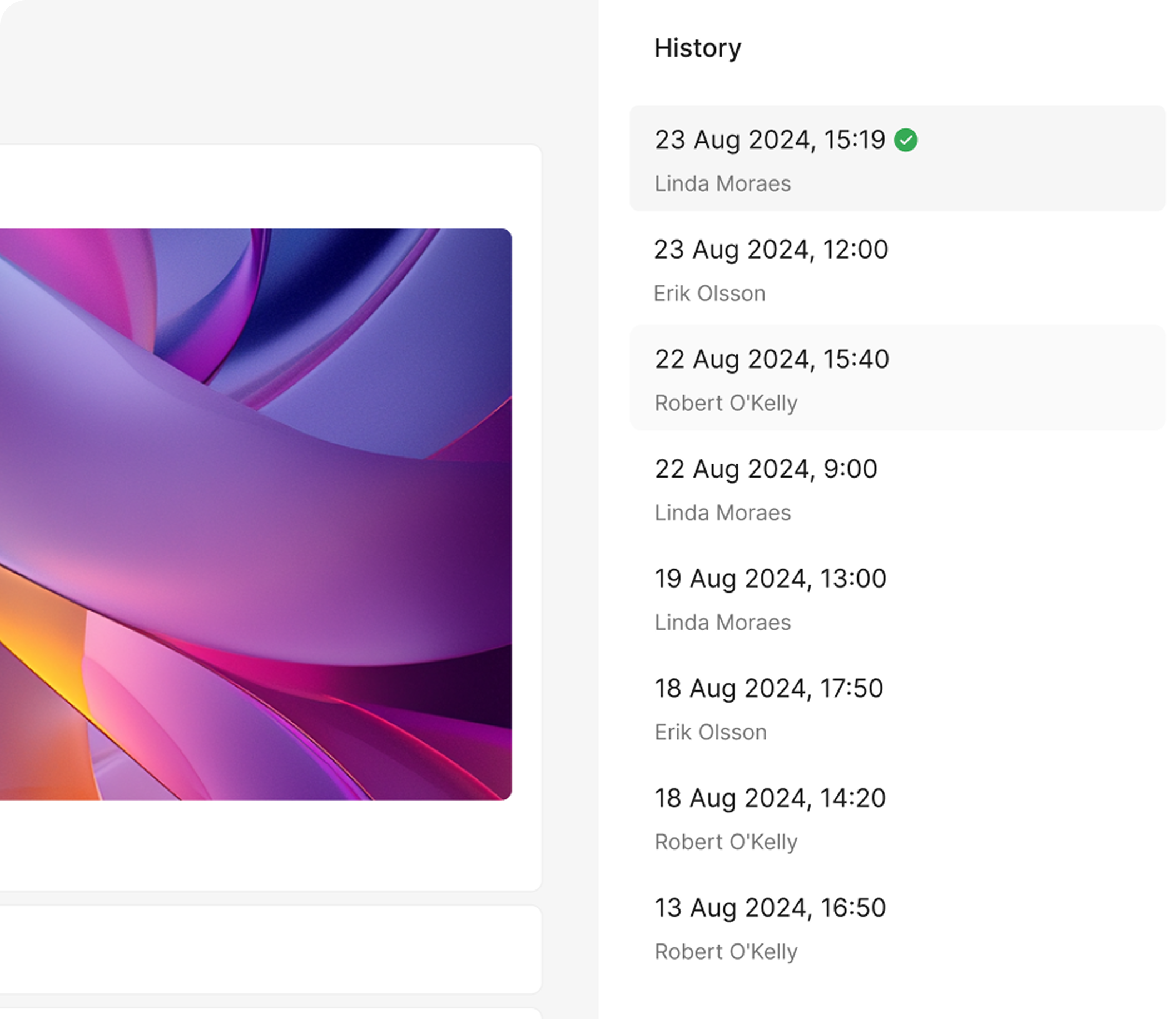Image resolution: width=1176 pixels, height=1019 pixels.
Task: Click Robert O'Kelly under 13 Aug, 16:50
Action: click(726, 952)
